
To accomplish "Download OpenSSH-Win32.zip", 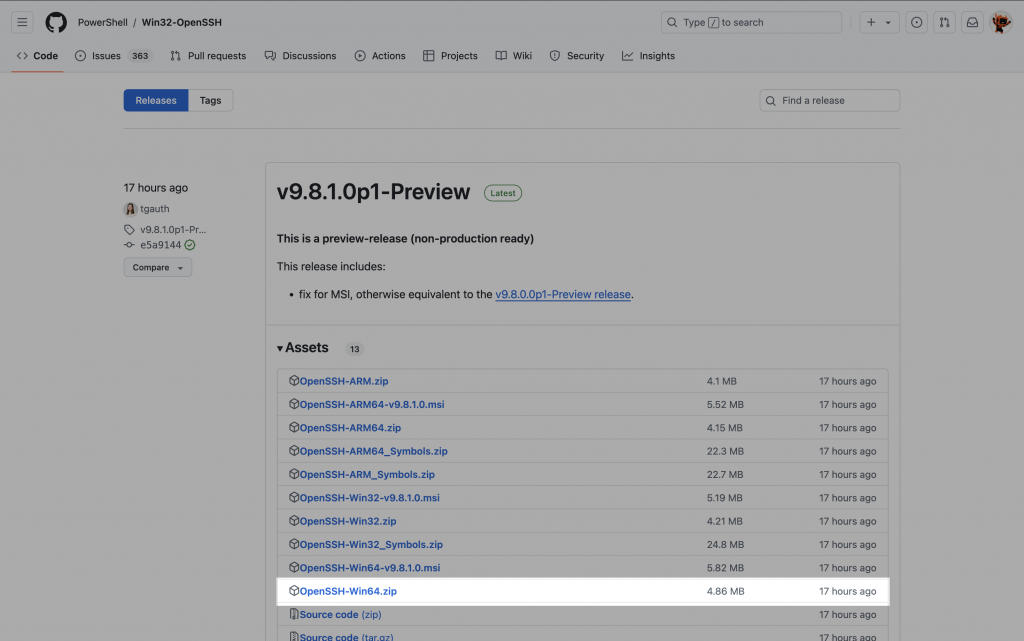I will [347, 522].
